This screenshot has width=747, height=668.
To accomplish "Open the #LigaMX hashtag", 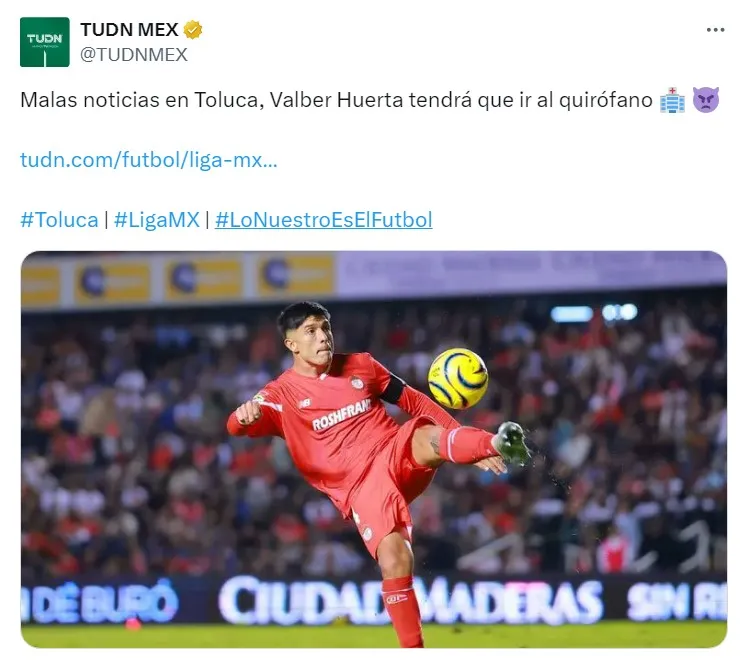I will pos(157,220).
